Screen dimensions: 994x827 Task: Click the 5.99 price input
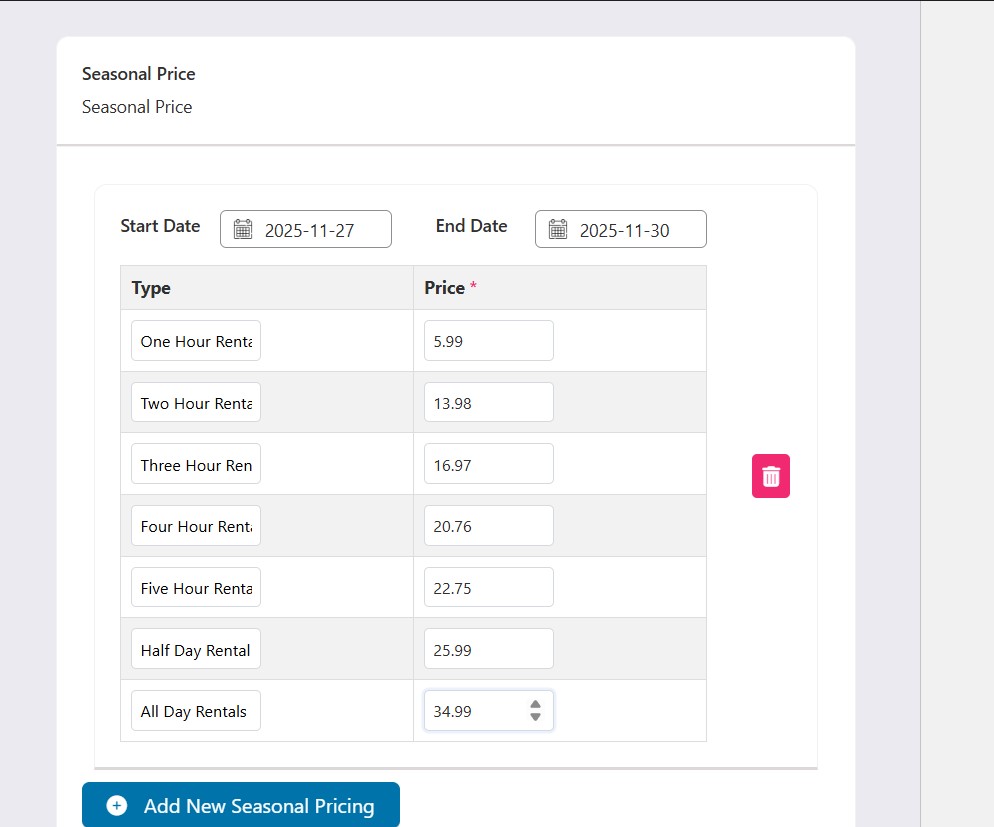click(x=488, y=341)
